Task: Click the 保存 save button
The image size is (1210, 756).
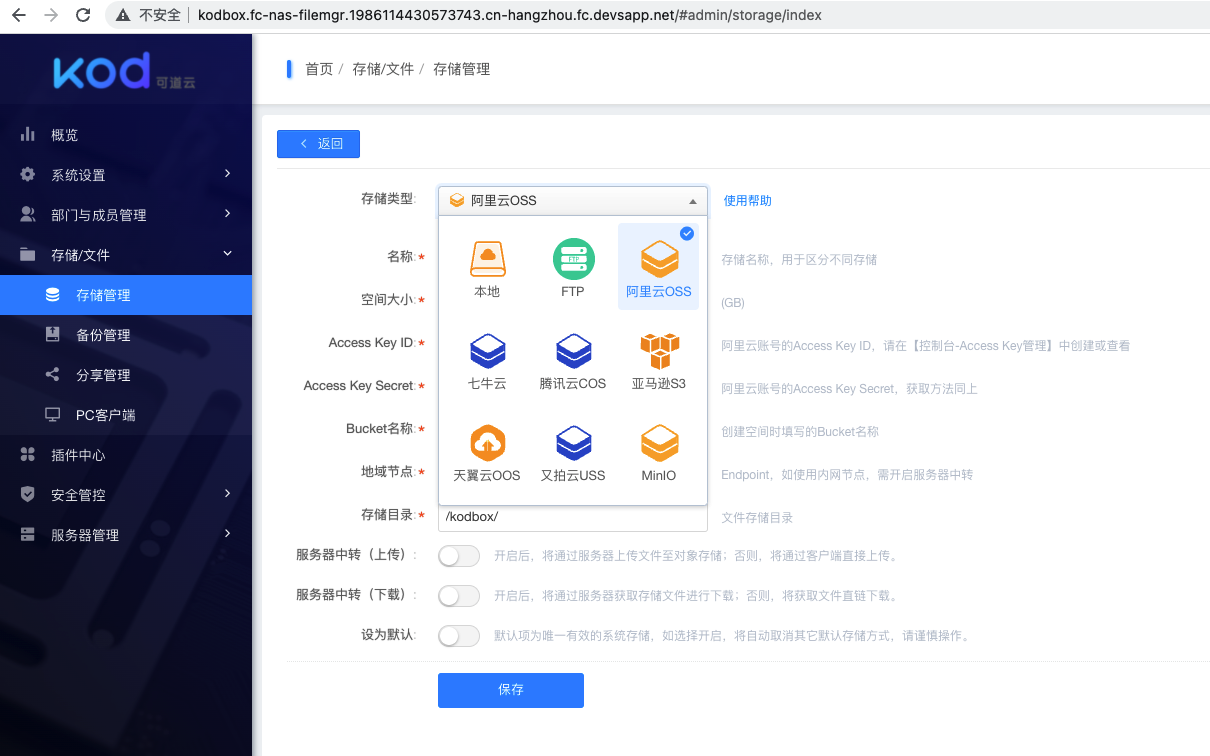Action: [x=510, y=690]
